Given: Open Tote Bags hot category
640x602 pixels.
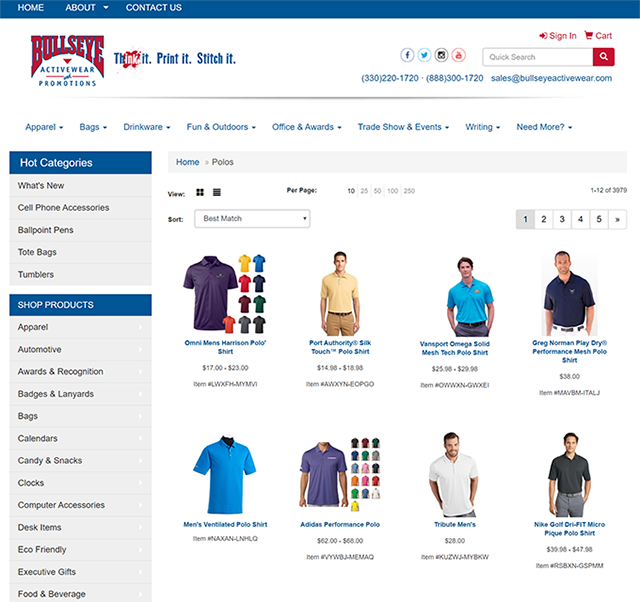Looking at the screenshot, I should click(x=37, y=252).
